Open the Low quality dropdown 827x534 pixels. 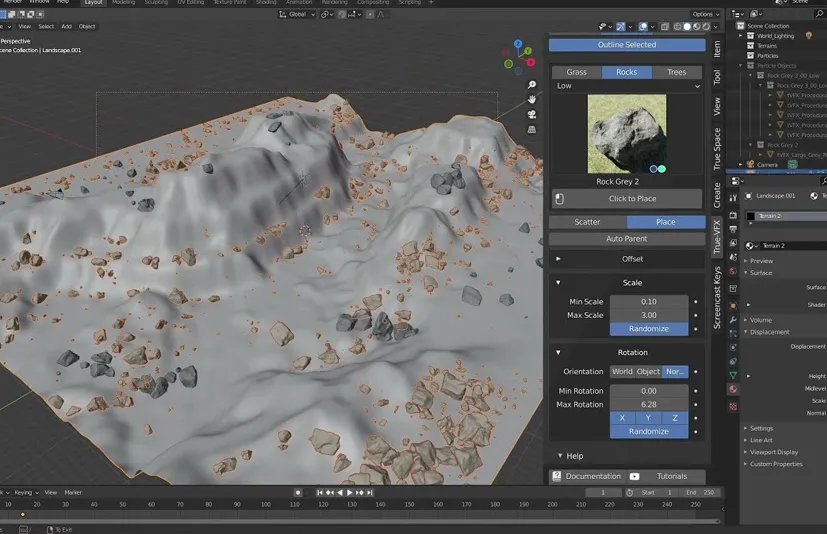point(627,86)
